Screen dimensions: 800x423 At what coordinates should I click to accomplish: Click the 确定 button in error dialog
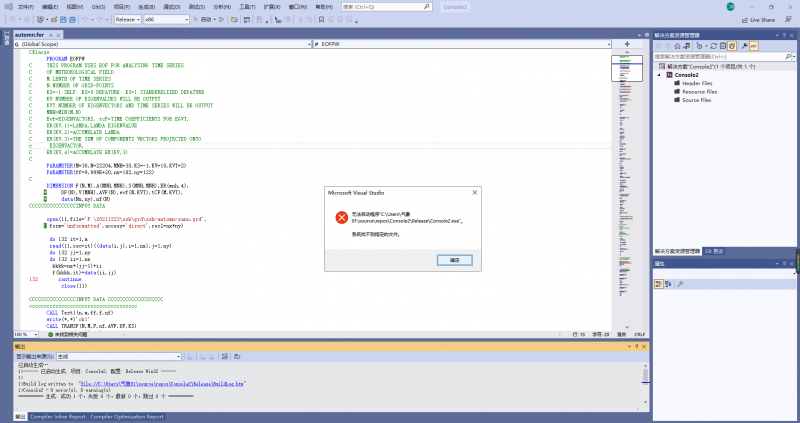[x=455, y=259]
